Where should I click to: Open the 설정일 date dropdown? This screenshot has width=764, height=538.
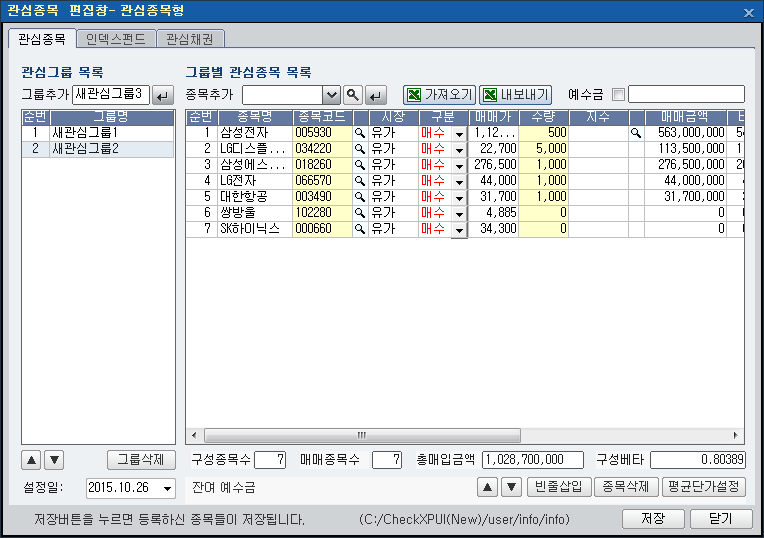tap(167, 488)
